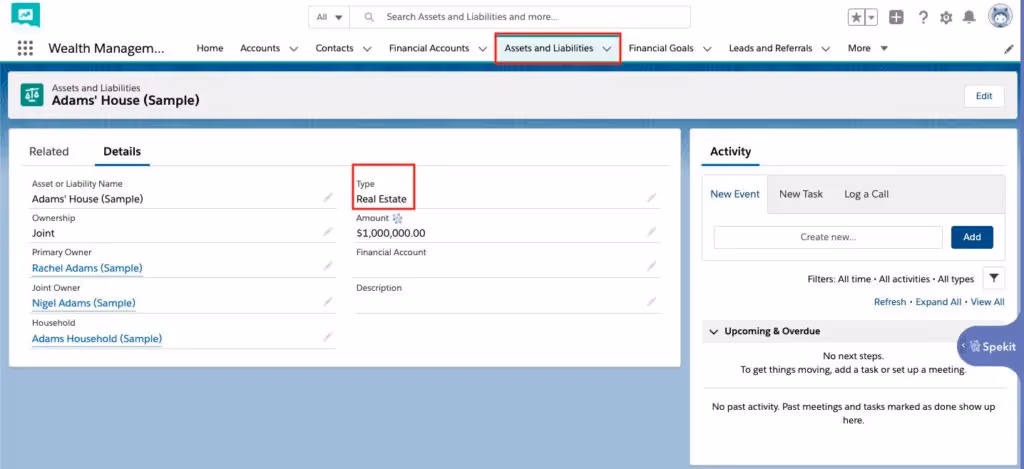Open the Accounts tab

pyautogui.click(x=260, y=48)
